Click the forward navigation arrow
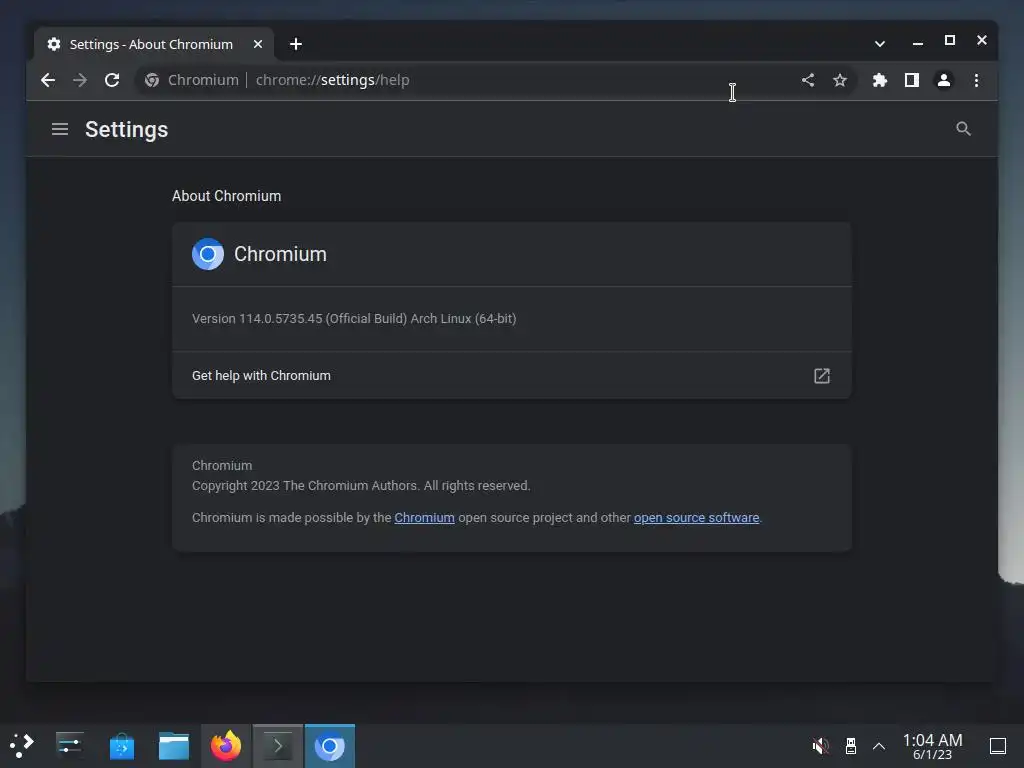1024x768 pixels. point(80,80)
